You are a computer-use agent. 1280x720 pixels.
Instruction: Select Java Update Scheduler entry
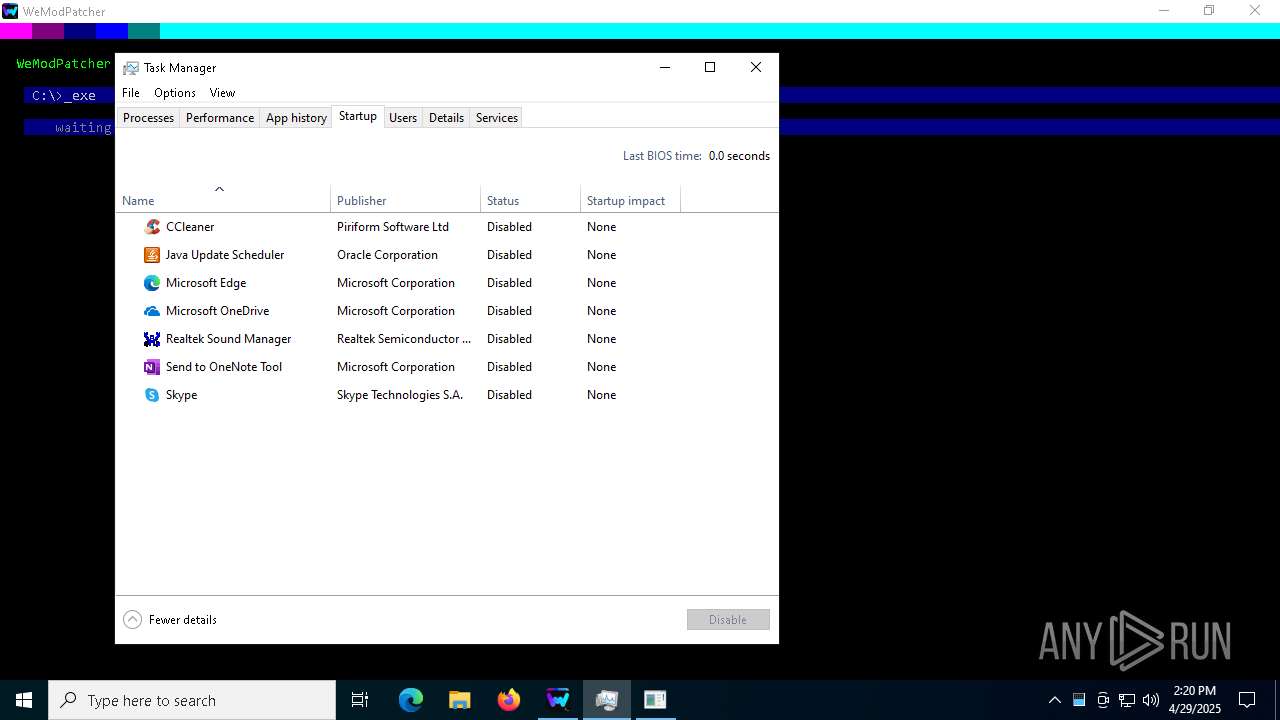[x=225, y=255]
